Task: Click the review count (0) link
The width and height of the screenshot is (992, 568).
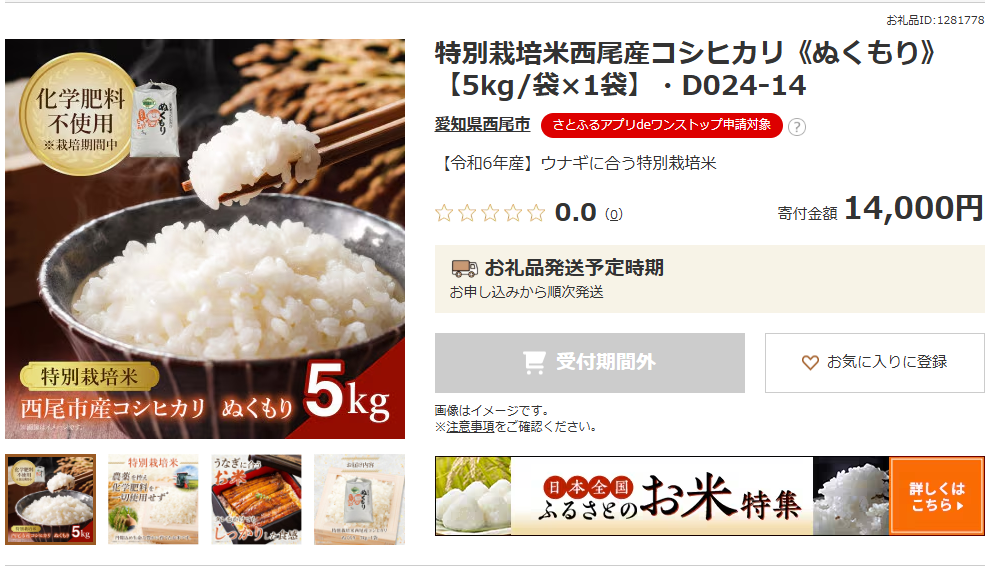Action: (x=614, y=214)
